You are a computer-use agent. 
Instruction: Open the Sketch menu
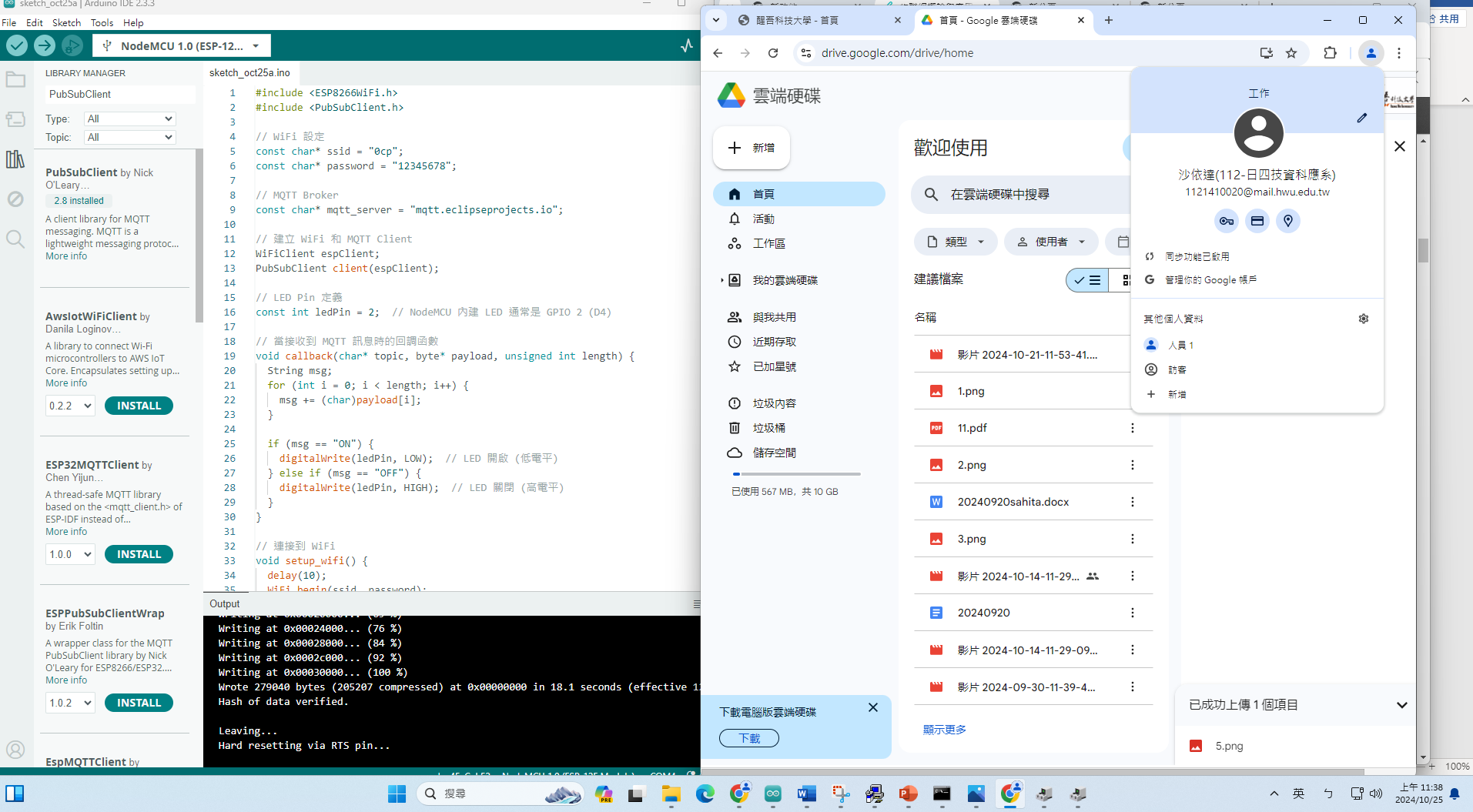click(66, 22)
